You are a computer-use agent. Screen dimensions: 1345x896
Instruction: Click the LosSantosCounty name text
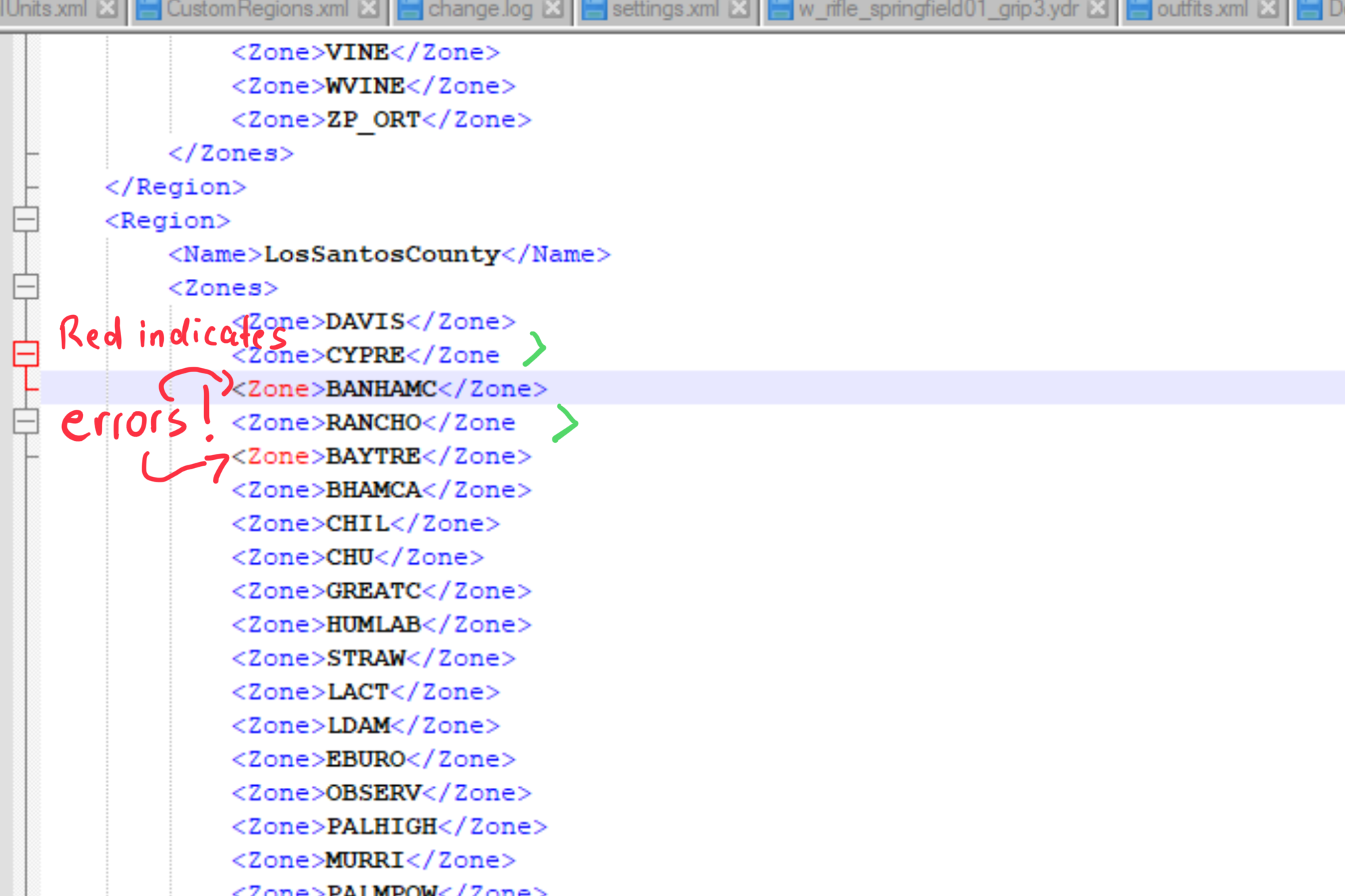pos(382,254)
